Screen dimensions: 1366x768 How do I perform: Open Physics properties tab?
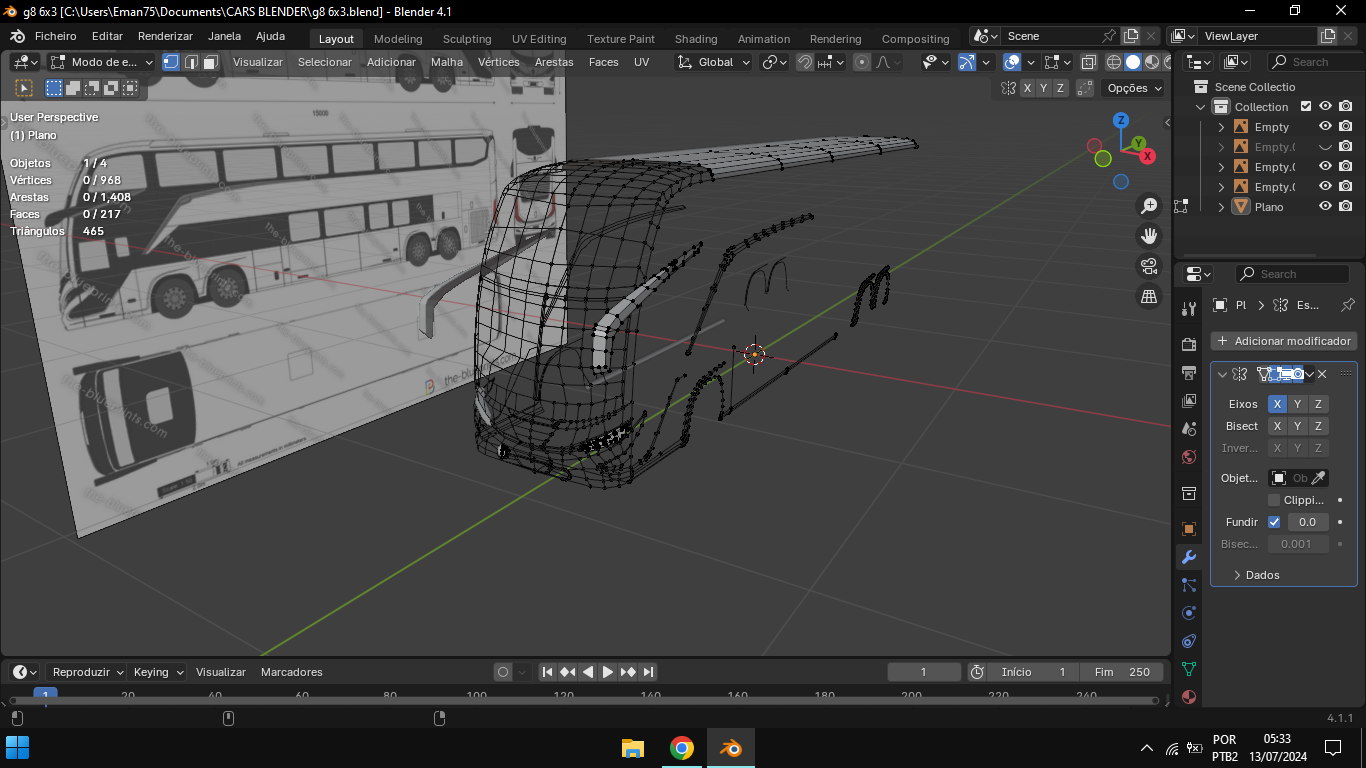1189,613
